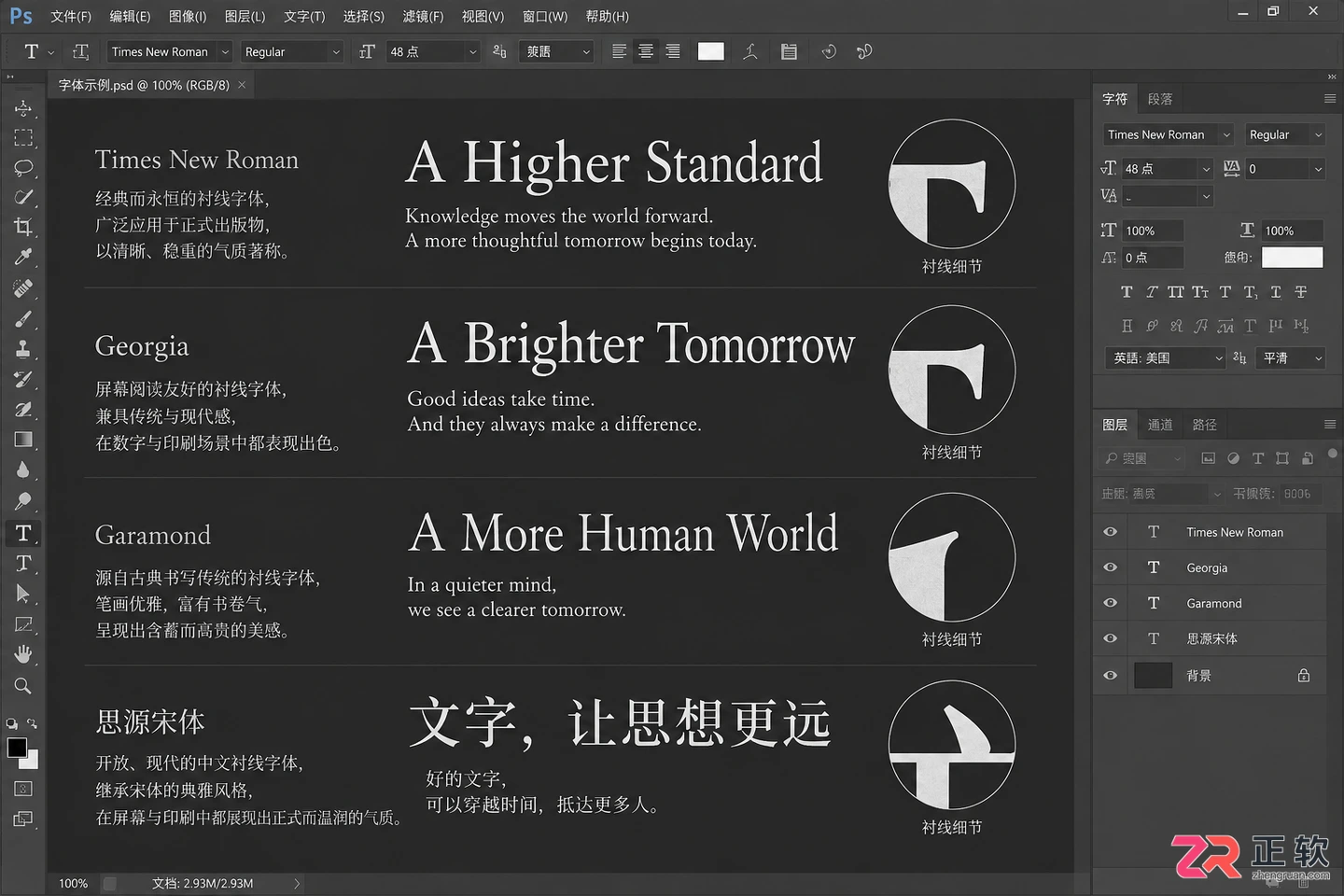Filter layers by type (T) layers
This screenshot has width=1344, height=896.
1257,458
